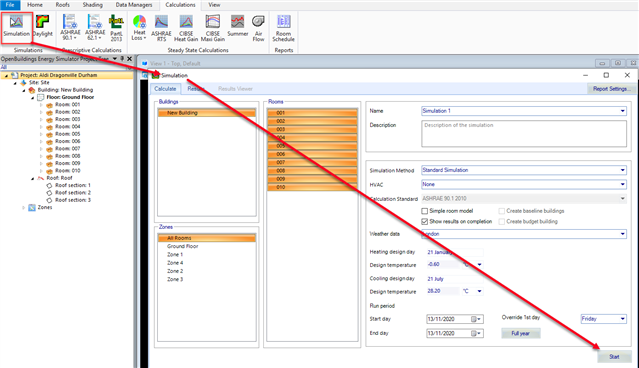Image resolution: width=639 pixels, height=368 pixels.
Task: Click the Zones icon in project tree
Action: tap(32, 207)
